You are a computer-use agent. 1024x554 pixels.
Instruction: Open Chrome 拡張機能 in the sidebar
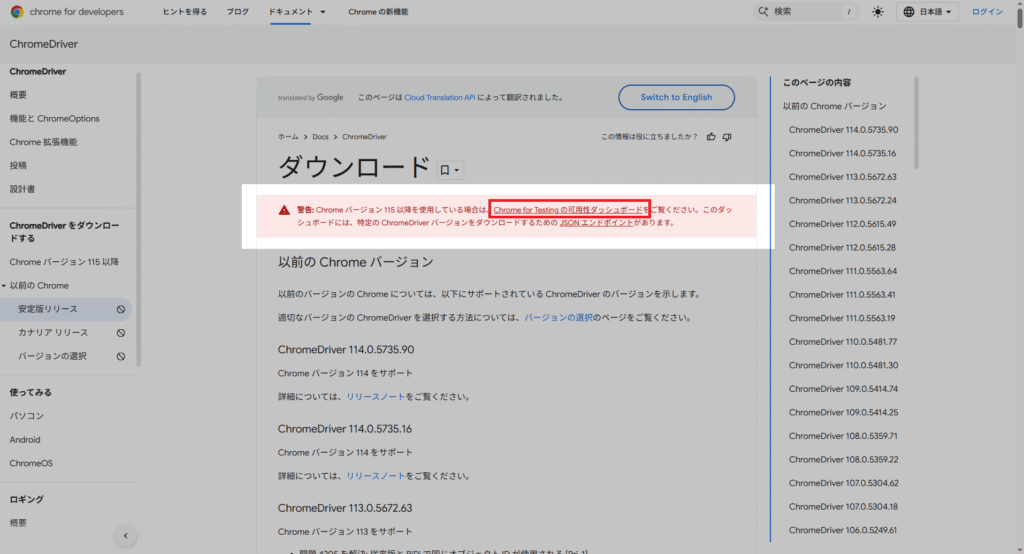[43, 142]
